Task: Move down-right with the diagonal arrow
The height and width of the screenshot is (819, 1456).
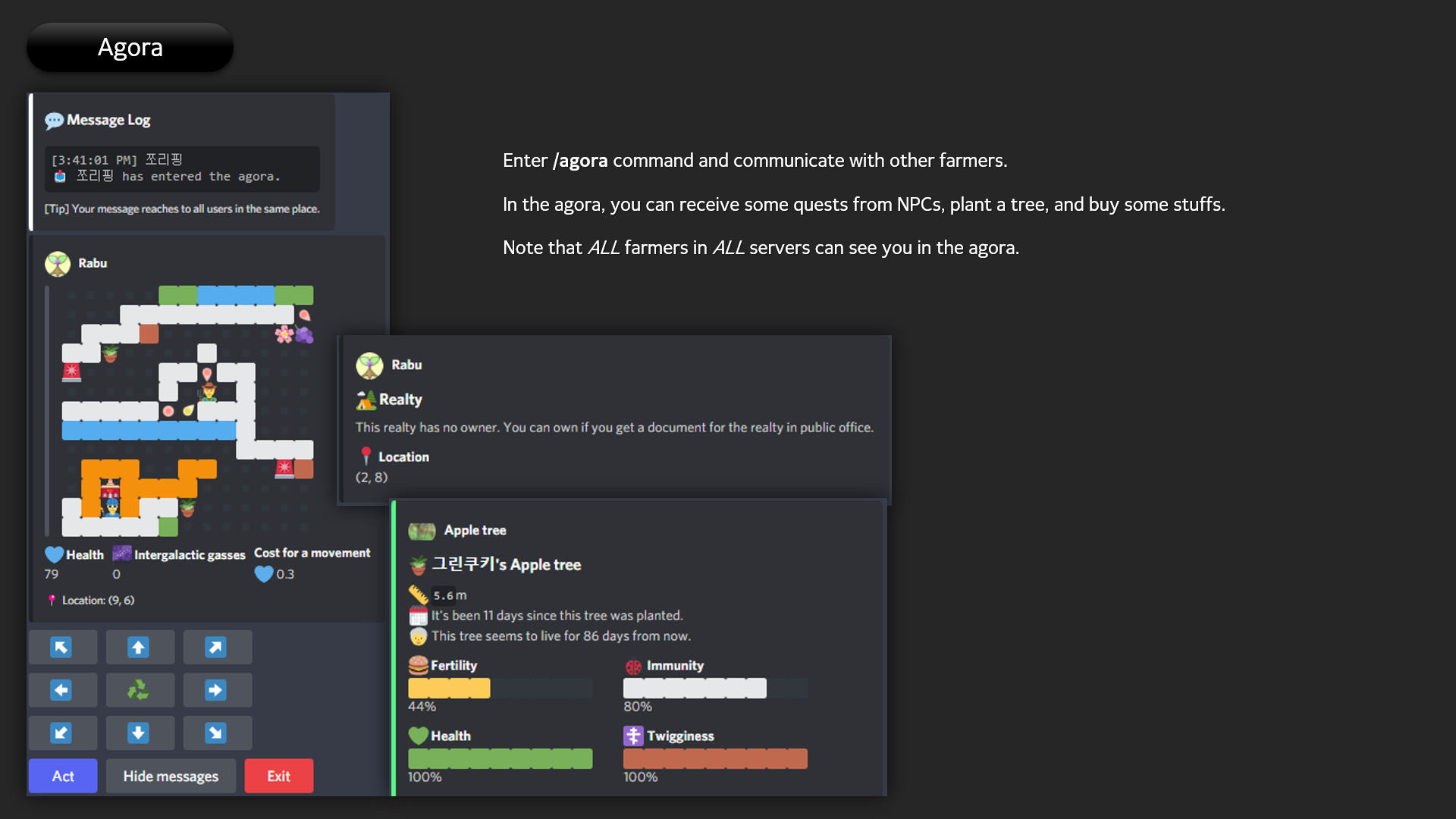Action: pyautogui.click(x=216, y=733)
